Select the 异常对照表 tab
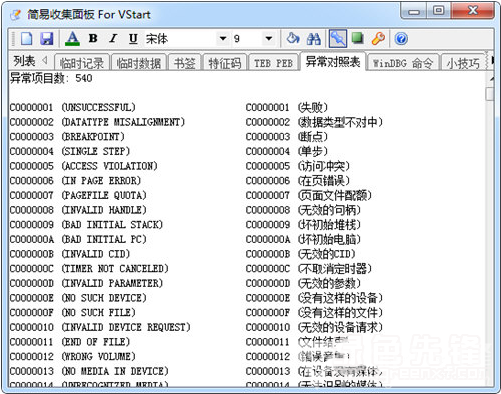Screen dimensions: 501x394 333,61
